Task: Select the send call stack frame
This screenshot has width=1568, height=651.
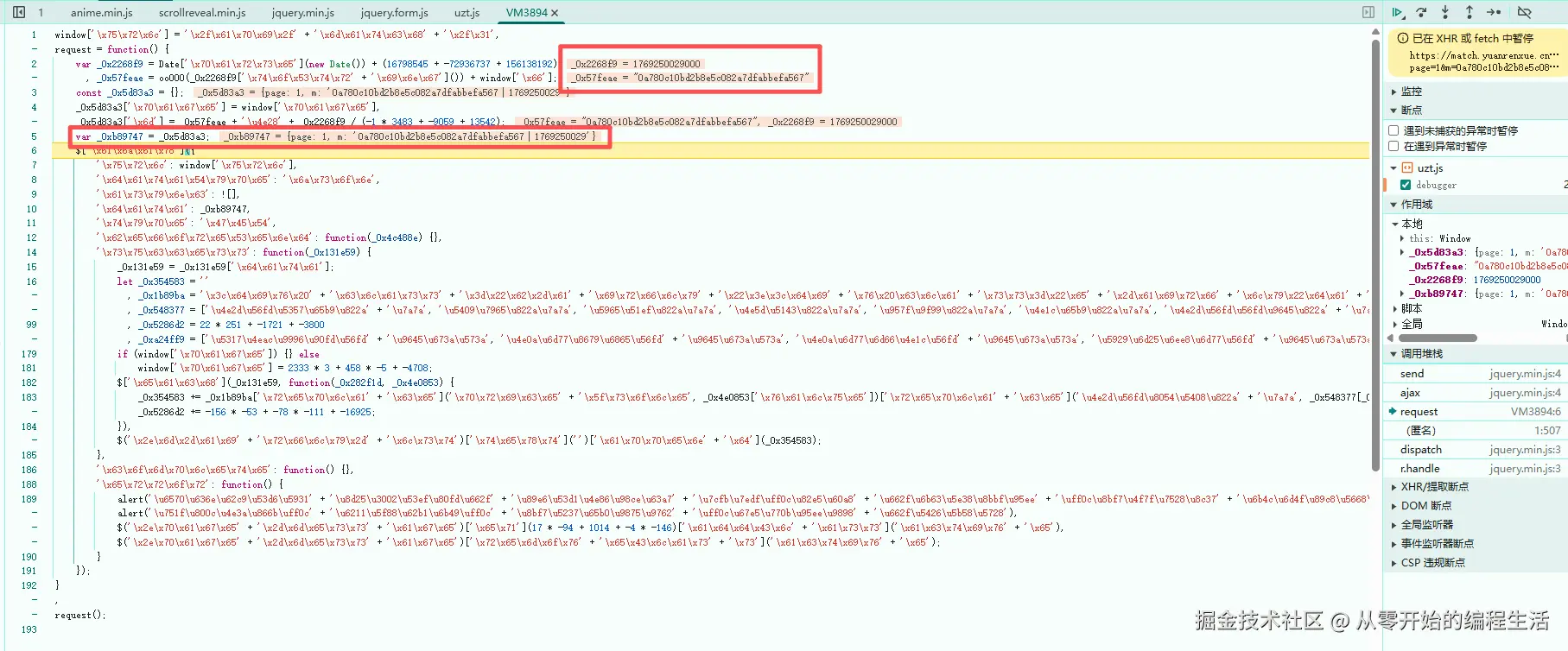Action: tap(1477, 374)
